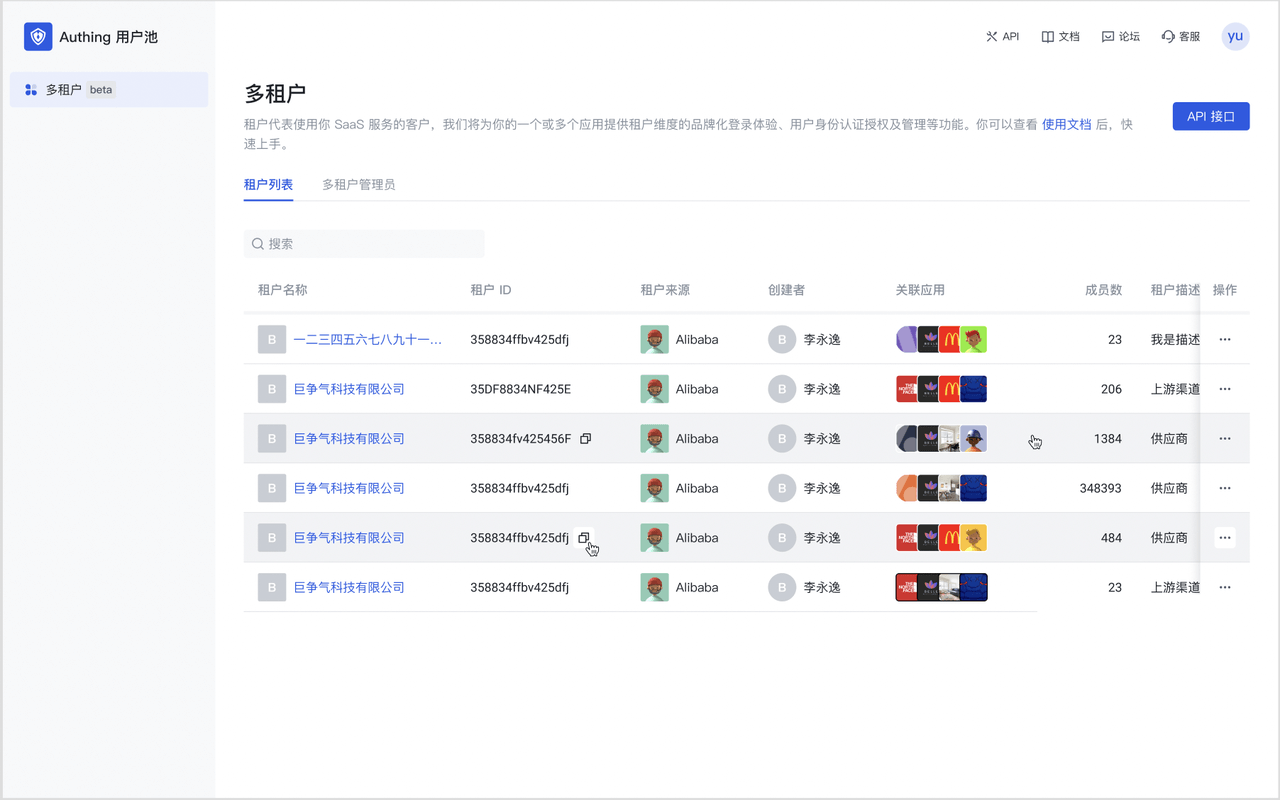Focus the 搜索 search input field
This screenshot has height=800, width=1280.
coord(370,244)
